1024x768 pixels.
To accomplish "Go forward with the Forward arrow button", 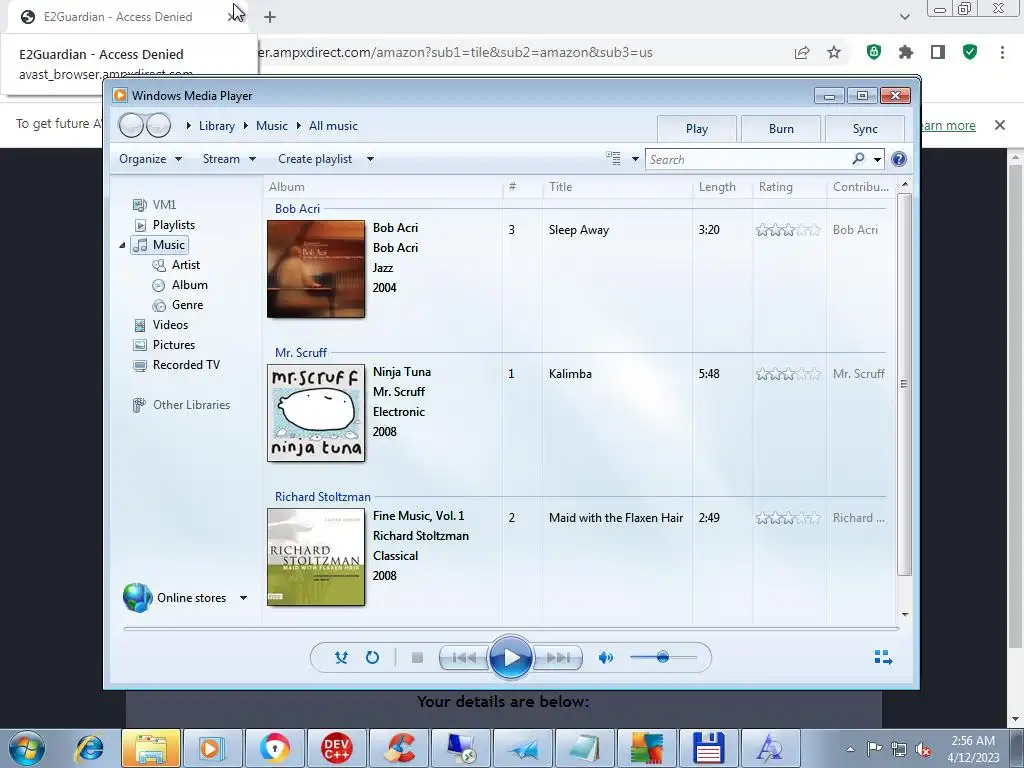I will (x=158, y=125).
